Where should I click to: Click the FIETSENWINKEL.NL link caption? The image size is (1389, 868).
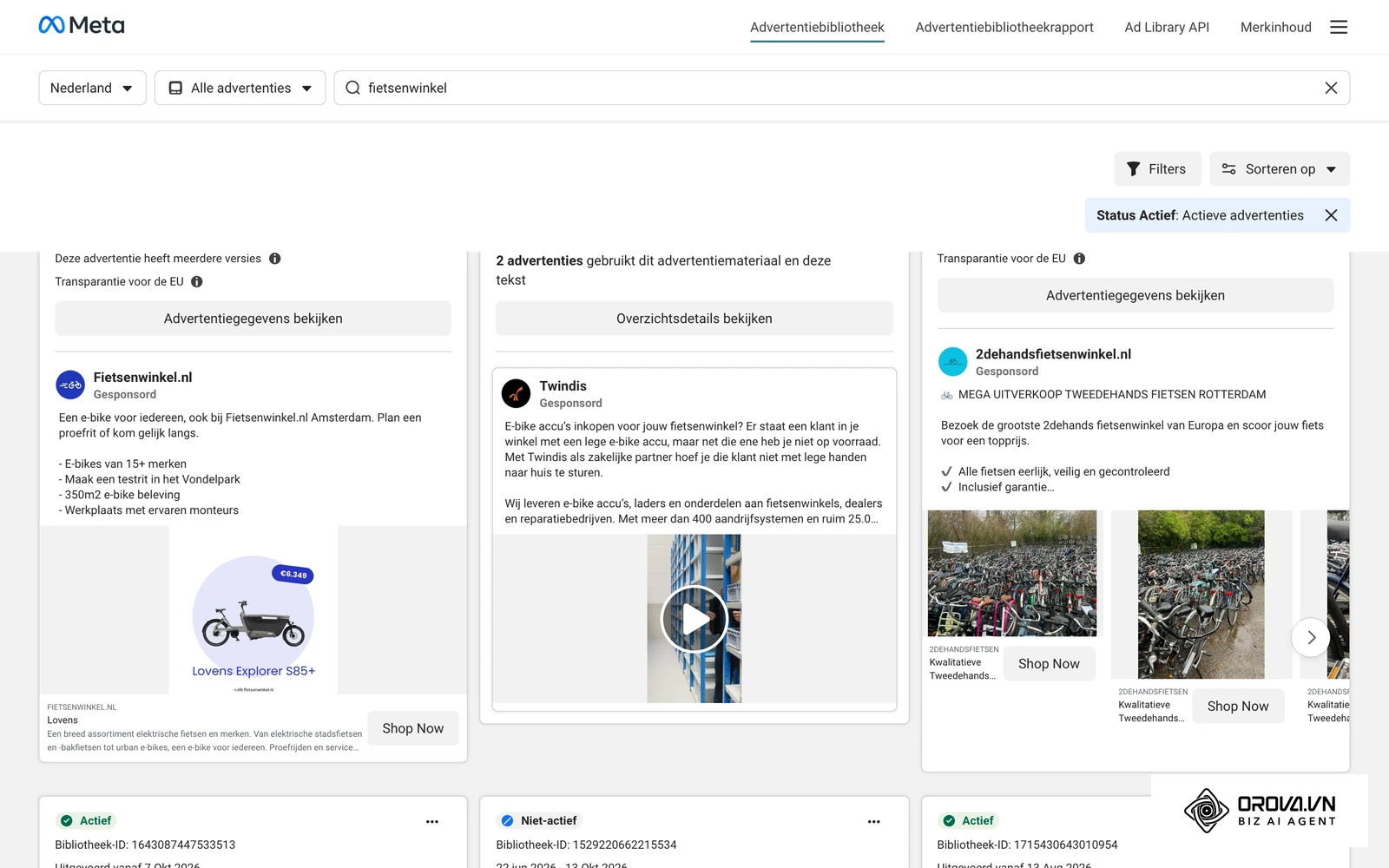82,707
